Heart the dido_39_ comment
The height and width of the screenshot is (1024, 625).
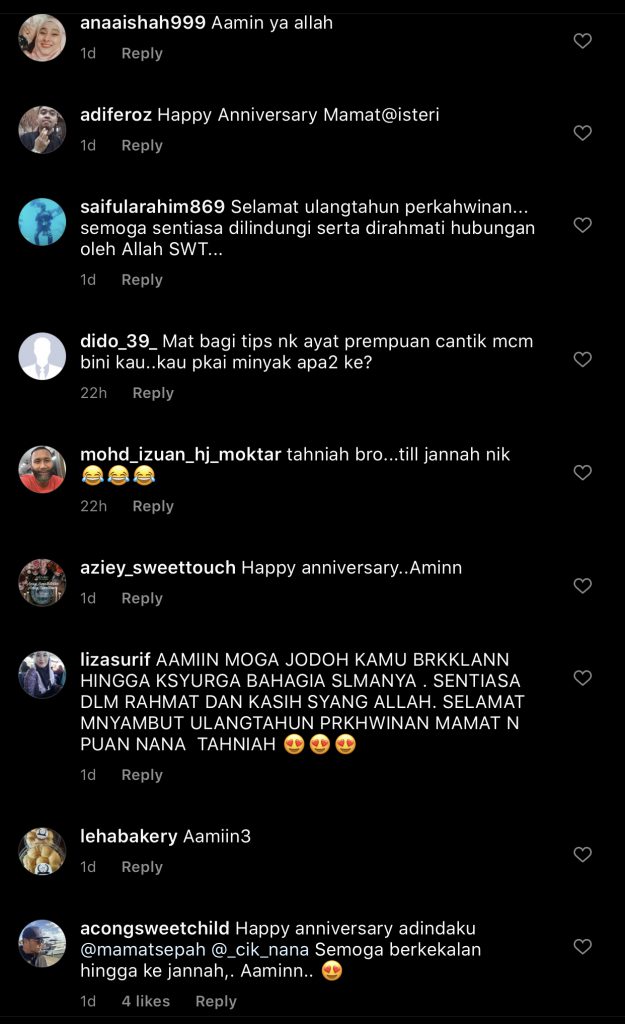583,359
